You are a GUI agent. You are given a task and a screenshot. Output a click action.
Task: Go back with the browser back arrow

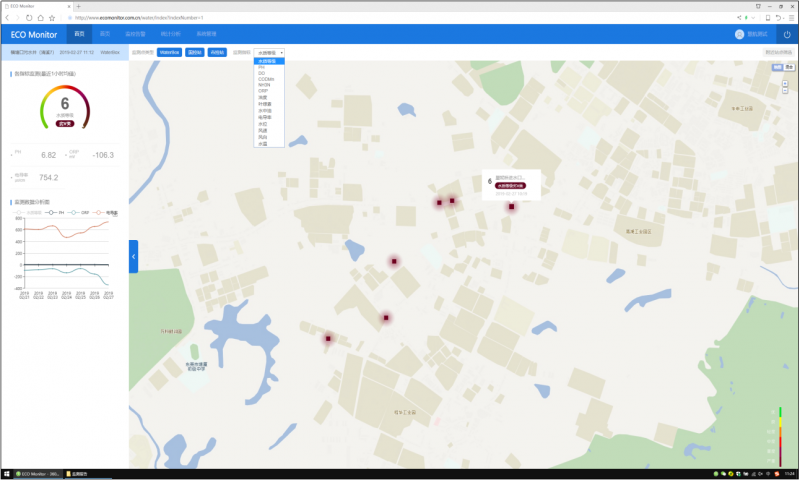click(7, 17)
